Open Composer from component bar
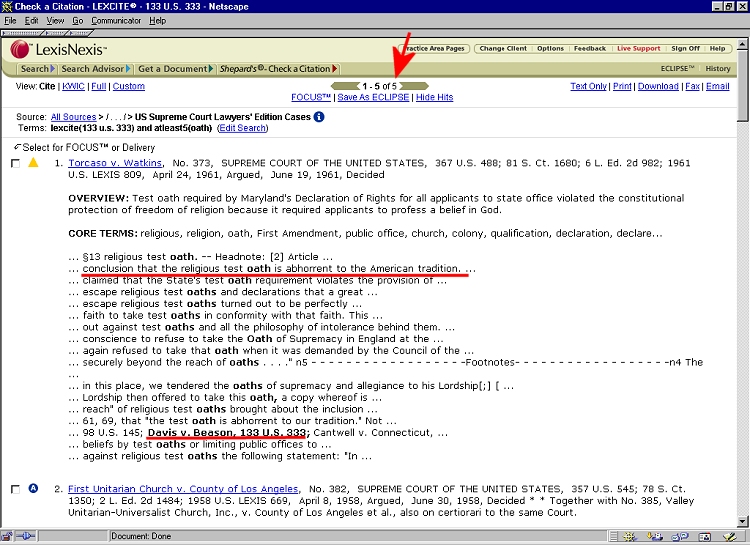Viewport: 750px width, 545px height. [729, 537]
